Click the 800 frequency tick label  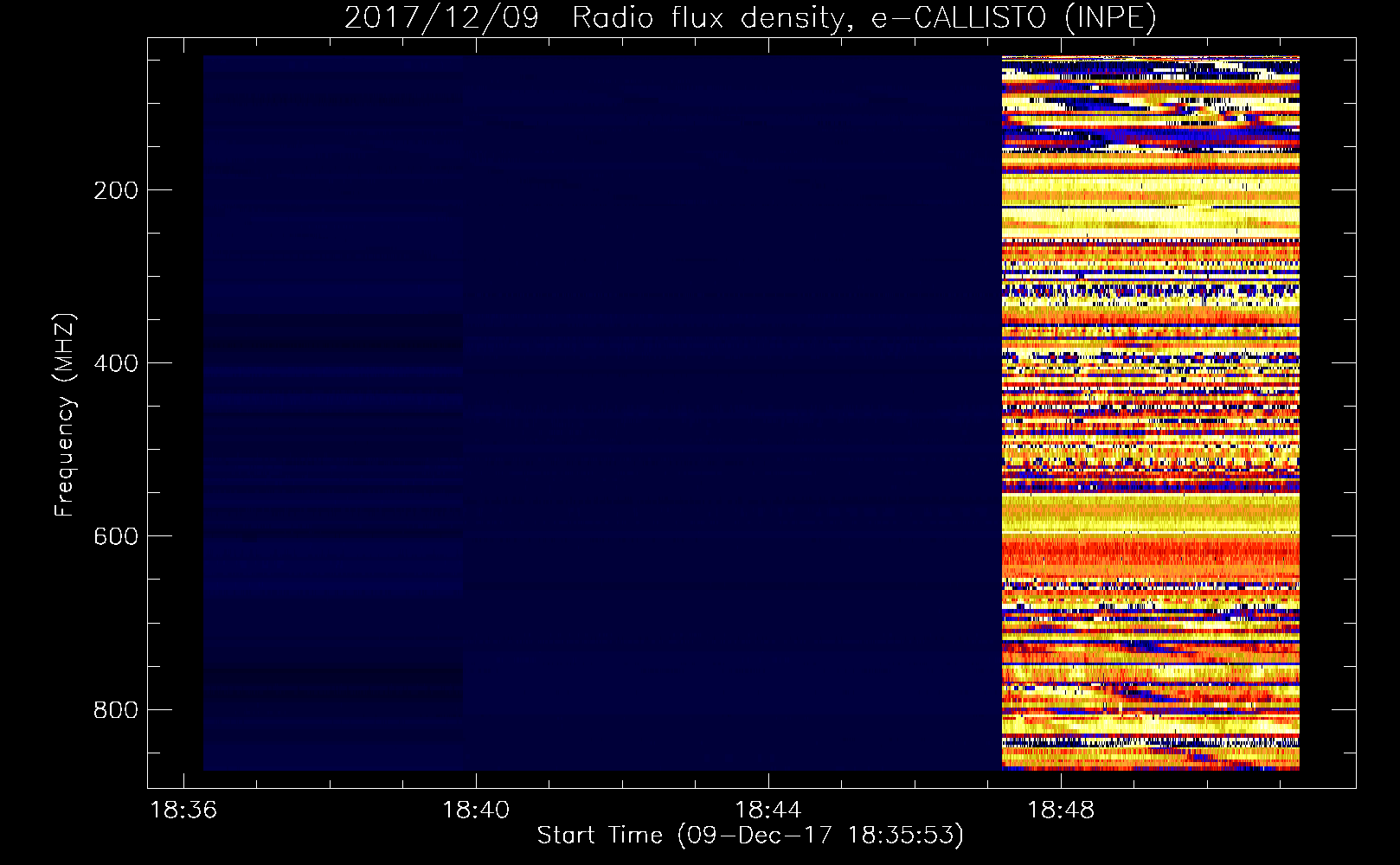pos(115,710)
